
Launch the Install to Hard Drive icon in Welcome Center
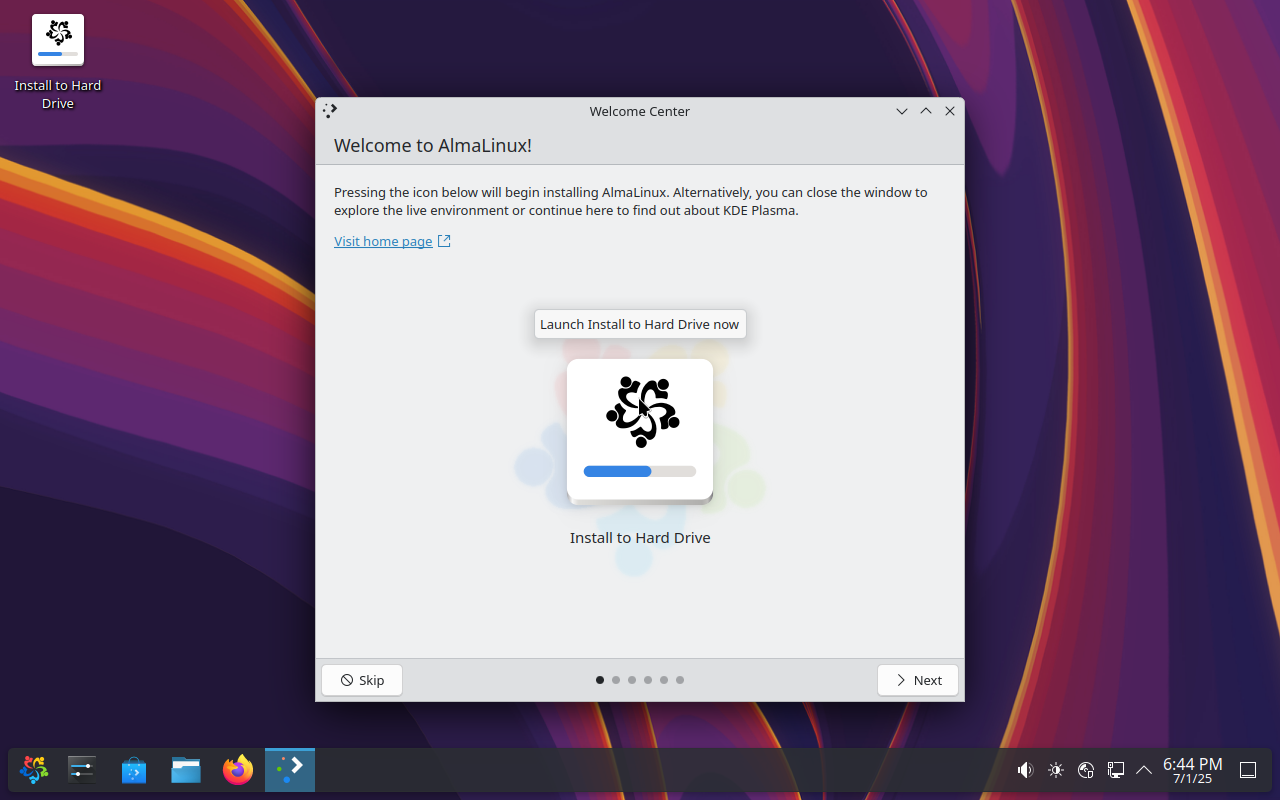tap(640, 431)
